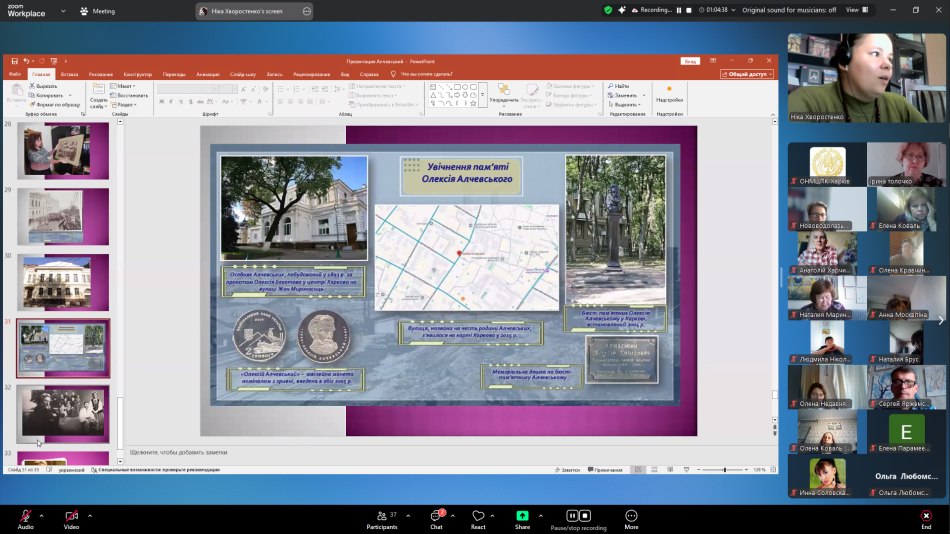The image size is (950, 534).
Task: Start camera with the Video button
Action: pyautogui.click(x=71, y=517)
